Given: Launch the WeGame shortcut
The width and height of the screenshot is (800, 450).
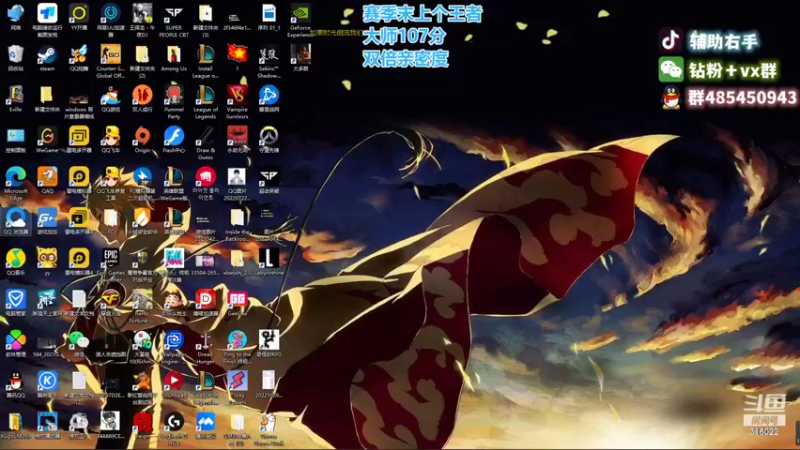Looking at the screenshot, I should 47,137.
